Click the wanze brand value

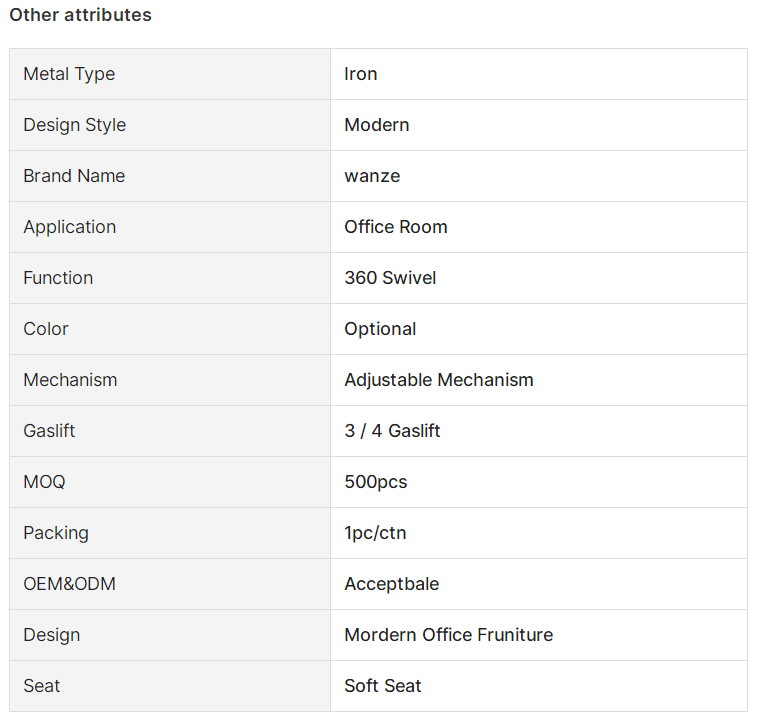pos(372,176)
